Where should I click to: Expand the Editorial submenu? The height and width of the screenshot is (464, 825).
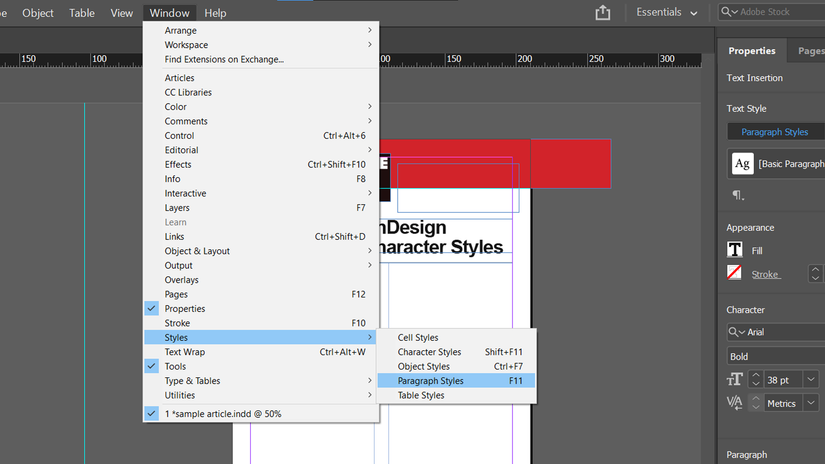(261, 150)
